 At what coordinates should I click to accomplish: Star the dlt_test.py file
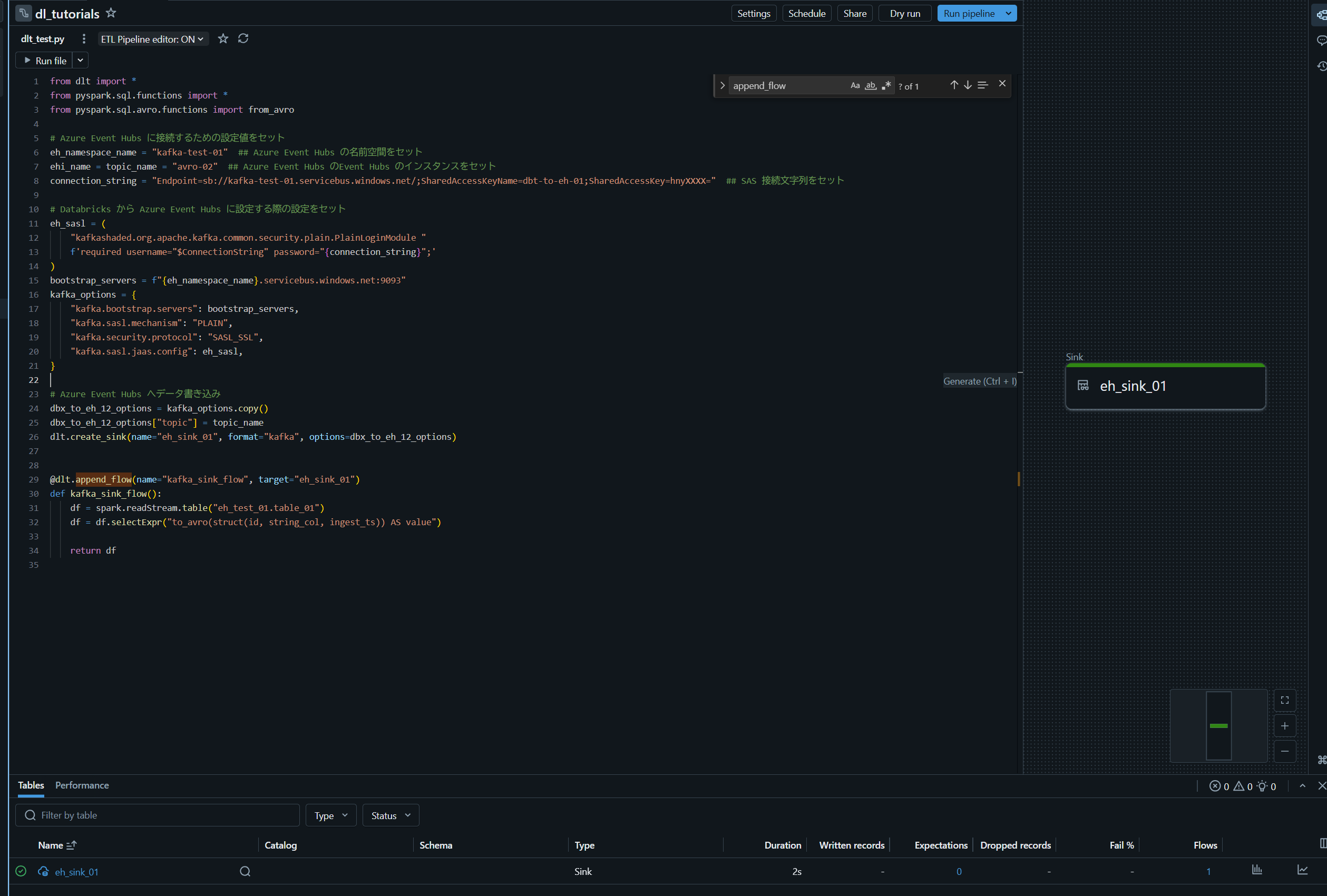coord(223,39)
